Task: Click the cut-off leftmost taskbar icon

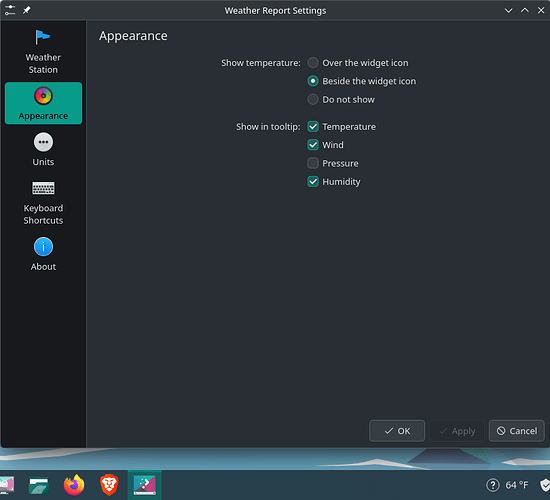Action: (x=7, y=485)
